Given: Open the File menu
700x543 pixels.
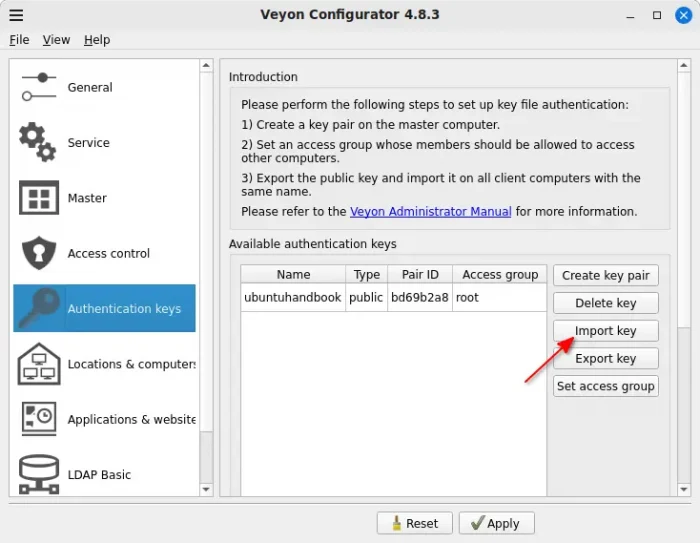Looking at the screenshot, I should click(19, 40).
